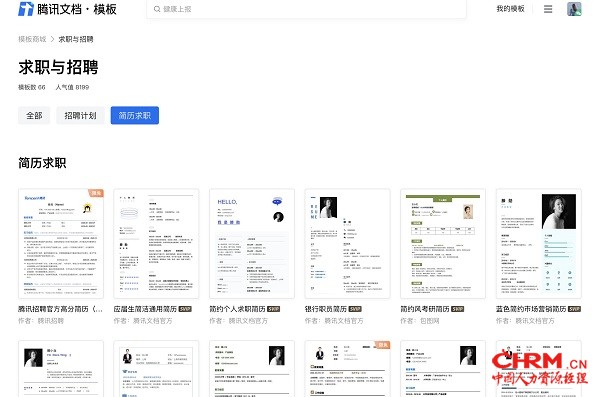Open second-row third resume thumbnail
This screenshot has width=600, height=397.
252,369
